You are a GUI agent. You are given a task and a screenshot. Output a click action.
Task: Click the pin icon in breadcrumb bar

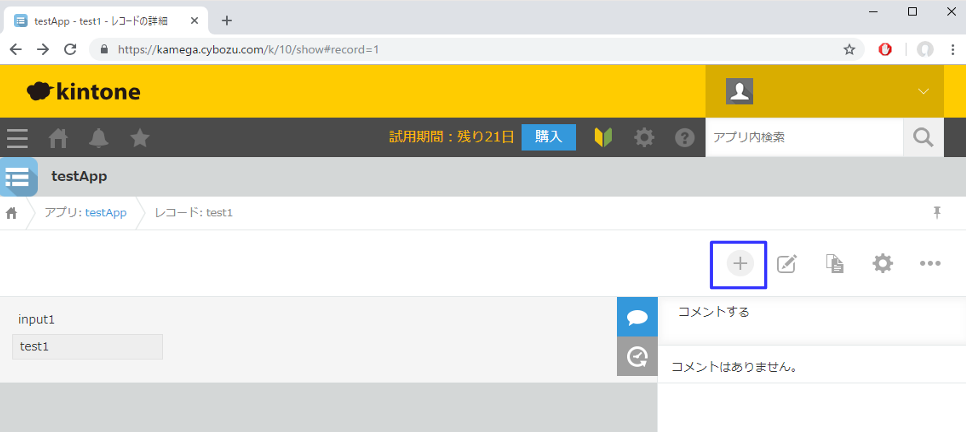937,213
